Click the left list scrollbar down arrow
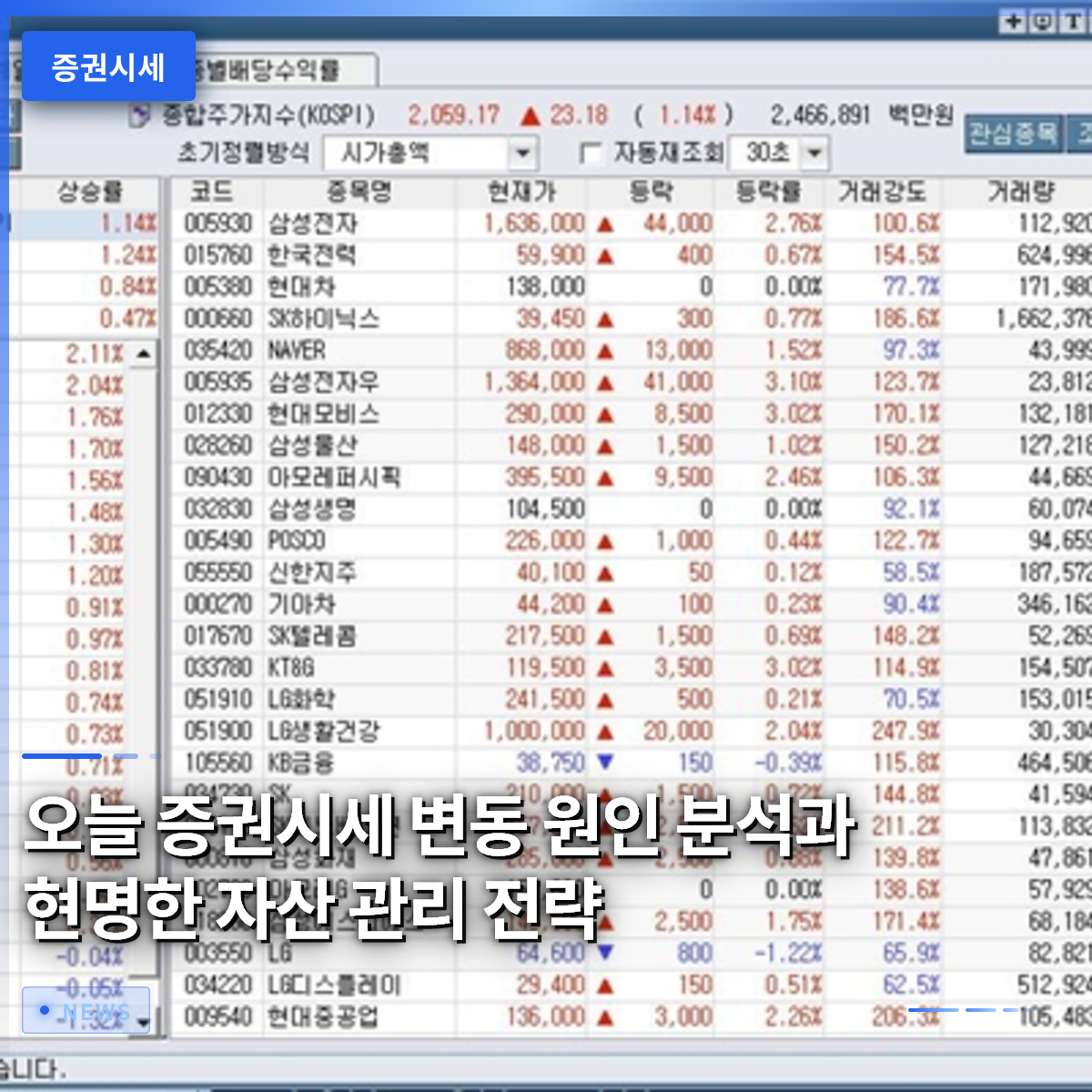 tap(144, 1022)
